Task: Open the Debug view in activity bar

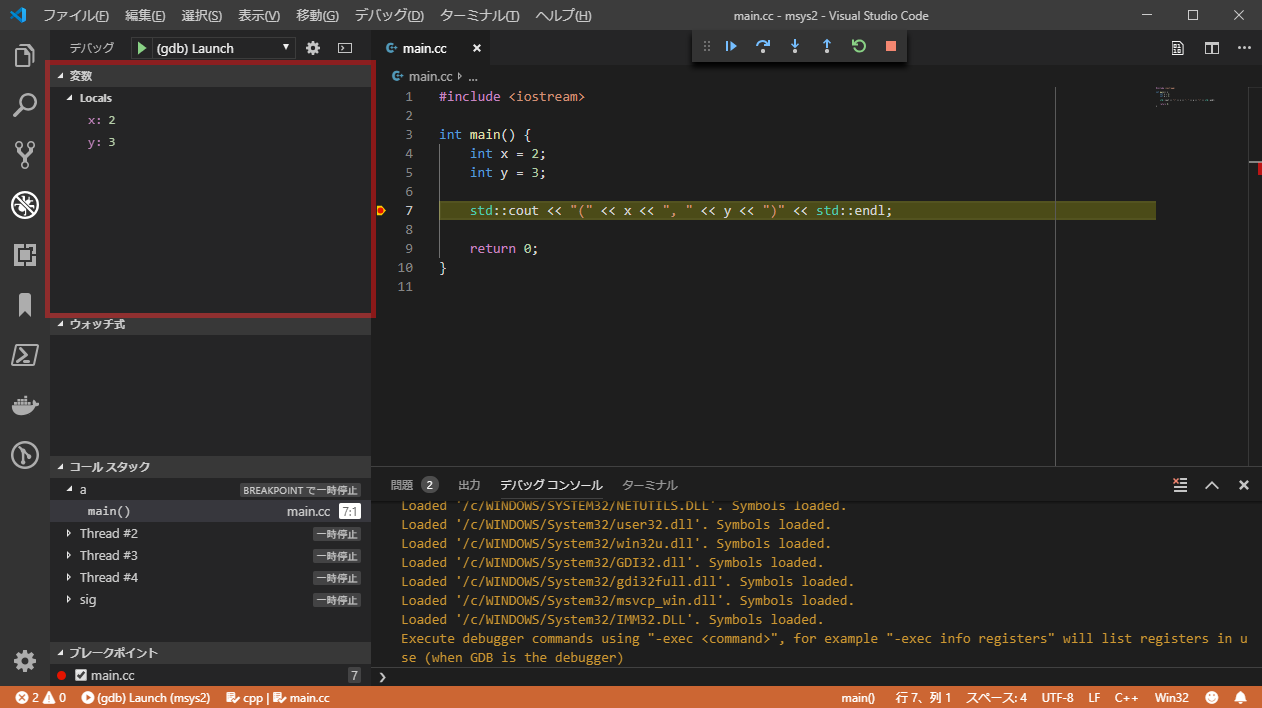Action: tap(25, 205)
